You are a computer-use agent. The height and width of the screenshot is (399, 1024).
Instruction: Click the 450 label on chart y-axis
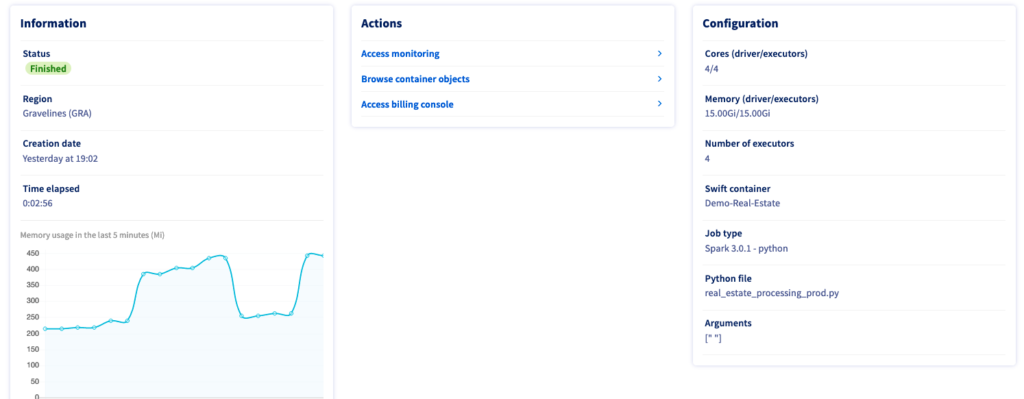click(33, 253)
